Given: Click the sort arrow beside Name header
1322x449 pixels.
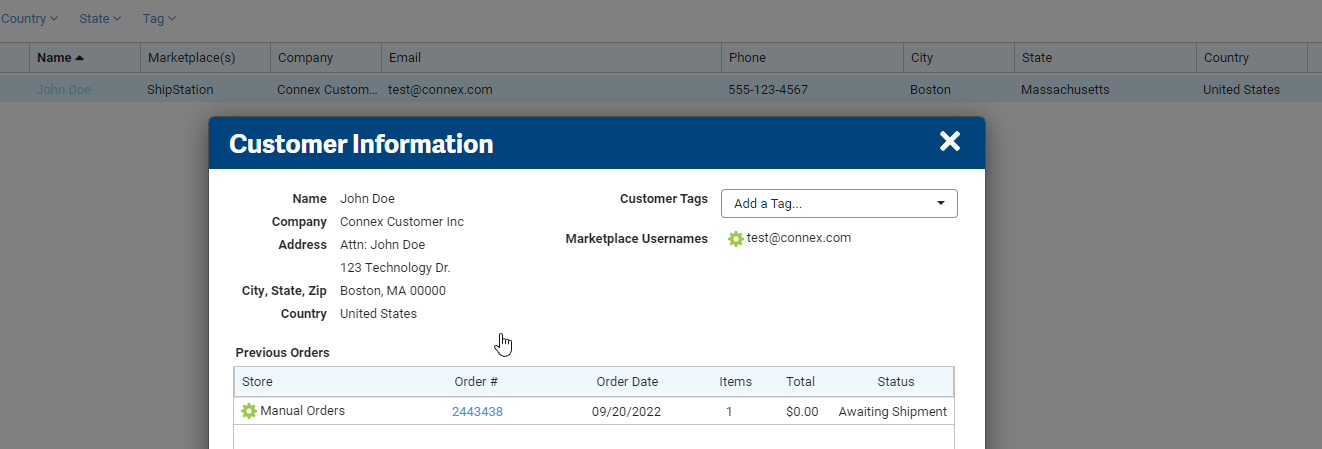Looking at the screenshot, I should [80, 58].
